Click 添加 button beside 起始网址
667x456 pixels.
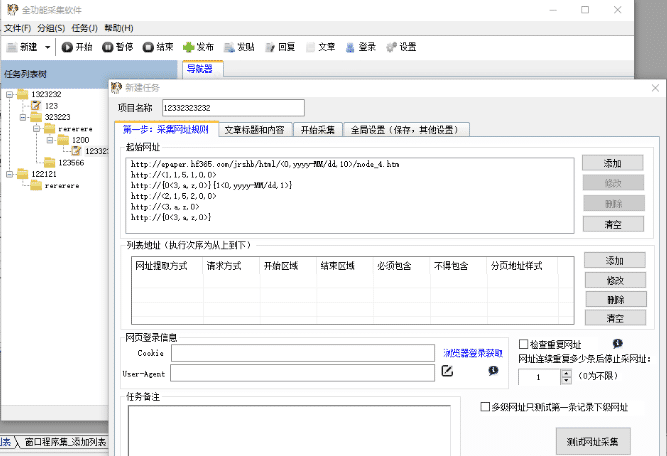[613, 163]
